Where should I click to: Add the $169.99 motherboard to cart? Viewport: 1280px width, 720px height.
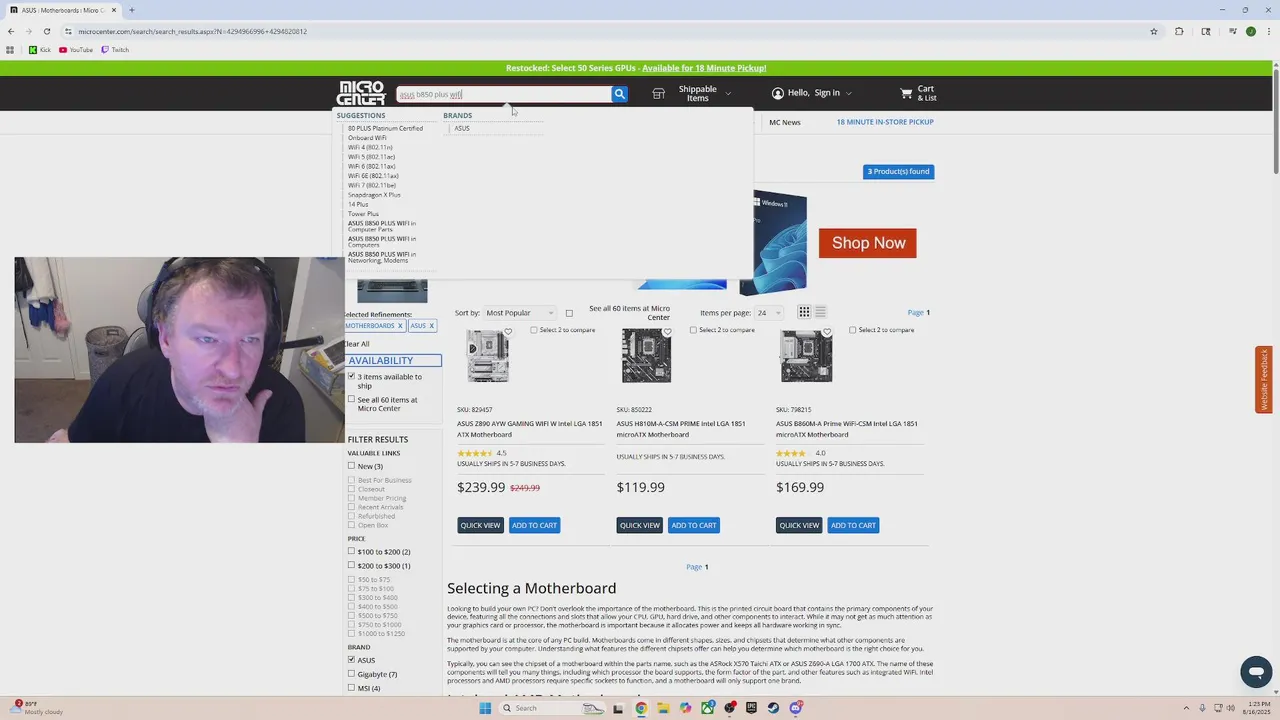point(853,525)
